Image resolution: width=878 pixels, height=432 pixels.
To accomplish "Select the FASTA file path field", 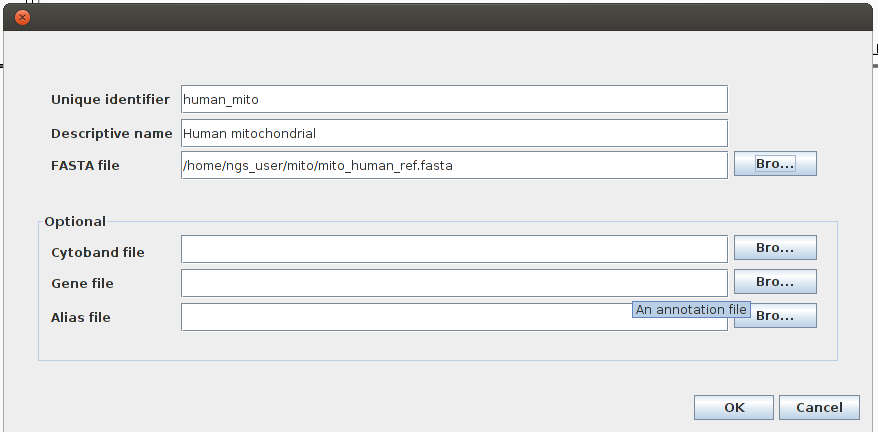I will [453, 165].
